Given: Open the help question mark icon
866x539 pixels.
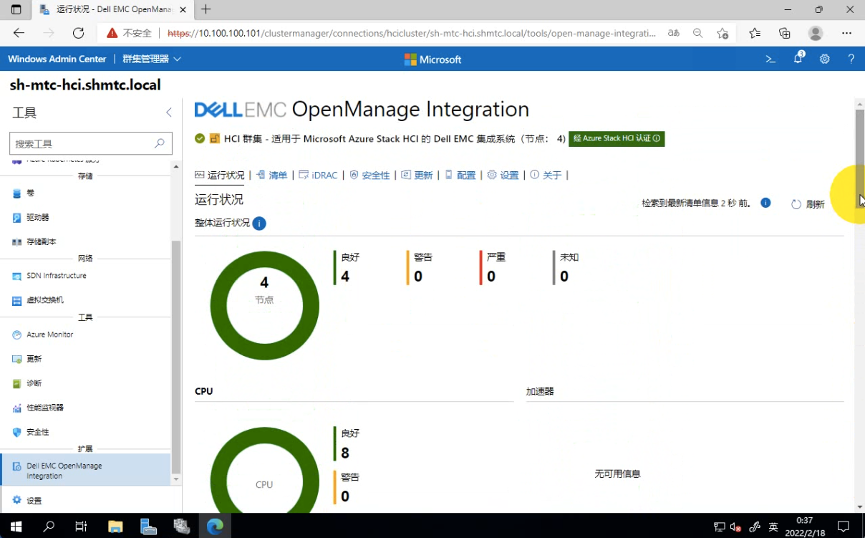Looking at the screenshot, I should pyautogui.click(x=851, y=59).
